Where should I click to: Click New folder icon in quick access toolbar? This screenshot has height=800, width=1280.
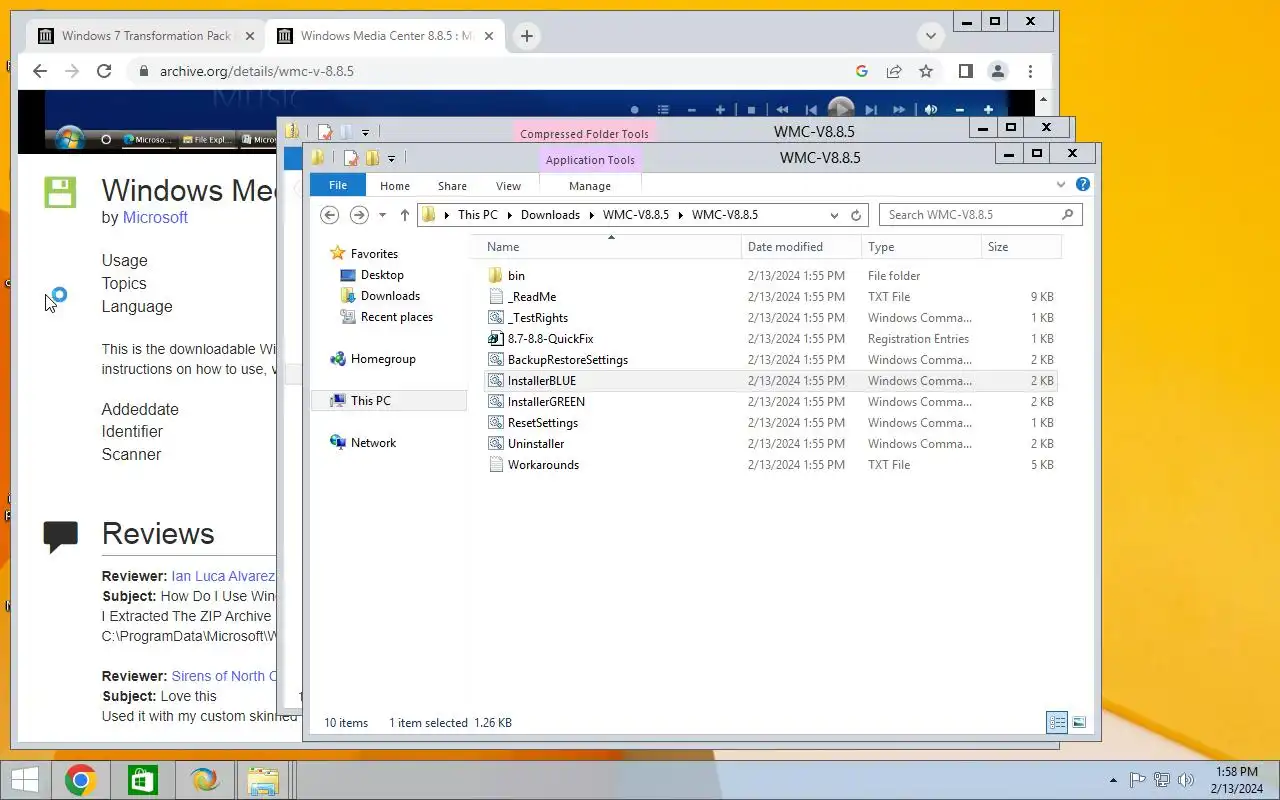[x=372, y=158]
